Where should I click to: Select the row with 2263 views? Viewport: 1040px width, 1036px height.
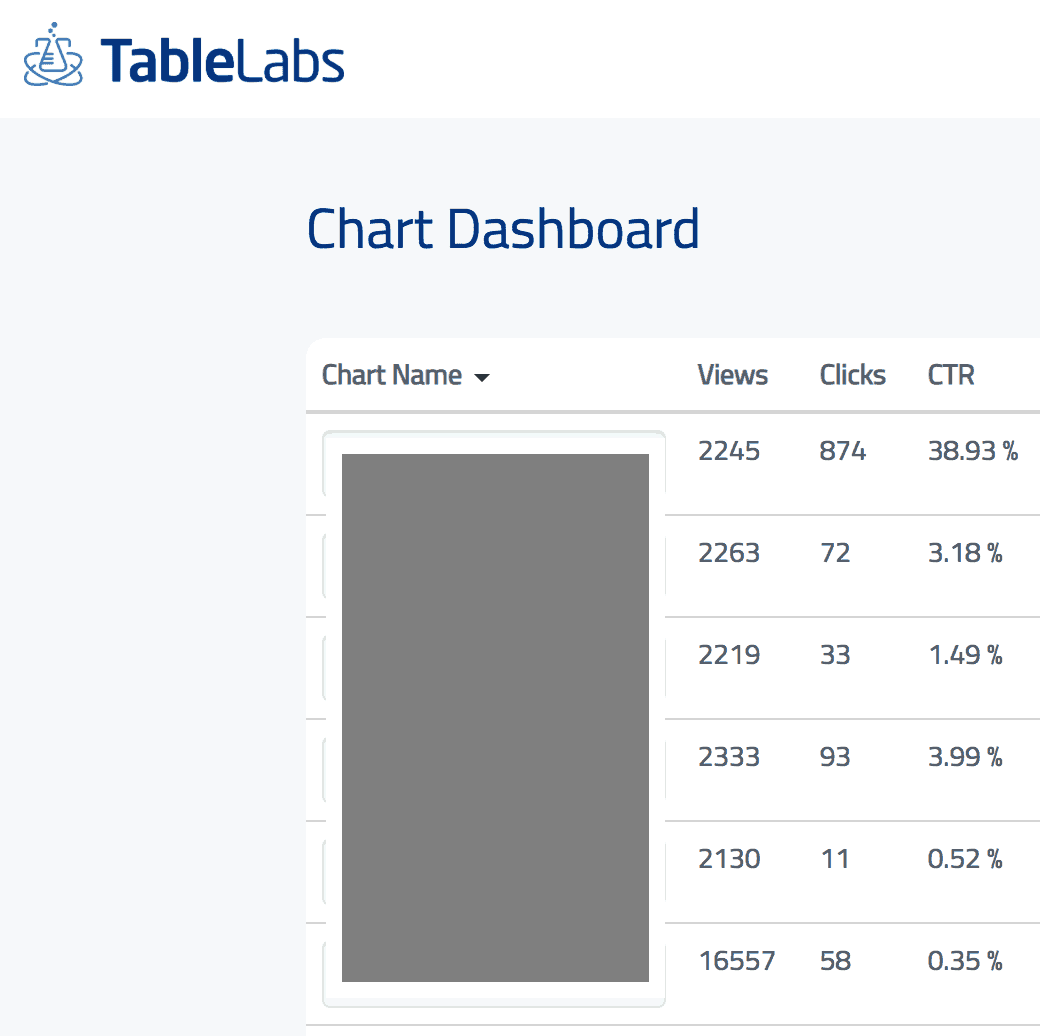click(x=729, y=553)
